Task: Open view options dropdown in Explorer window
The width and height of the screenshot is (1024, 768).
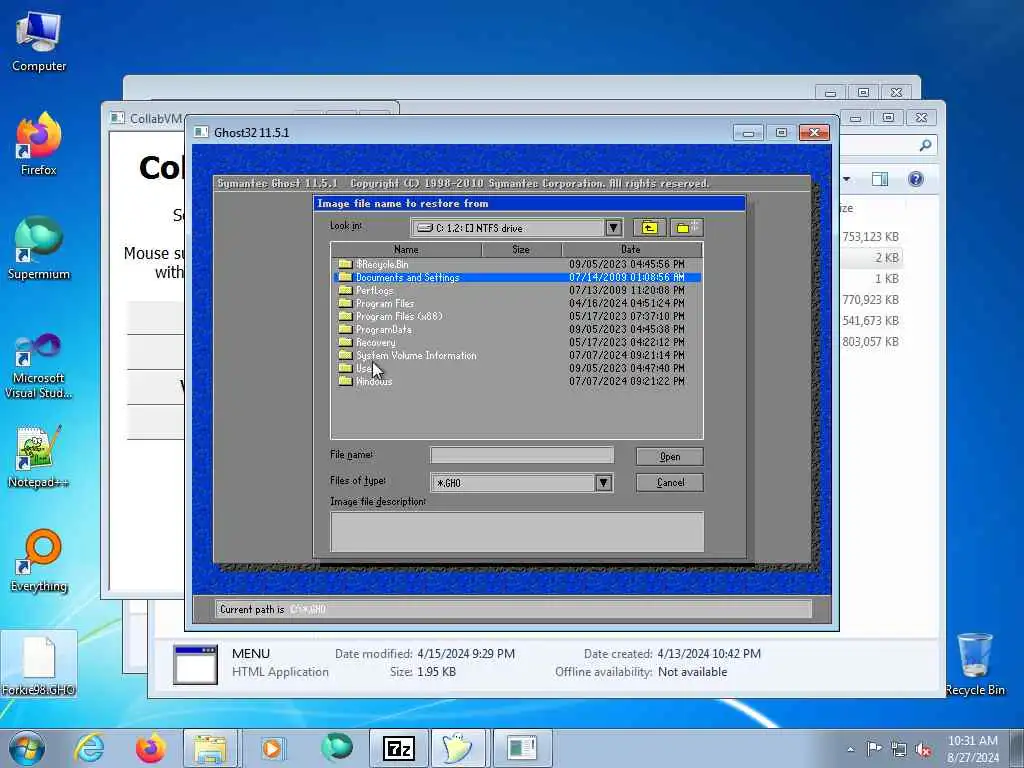Action: click(x=847, y=179)
